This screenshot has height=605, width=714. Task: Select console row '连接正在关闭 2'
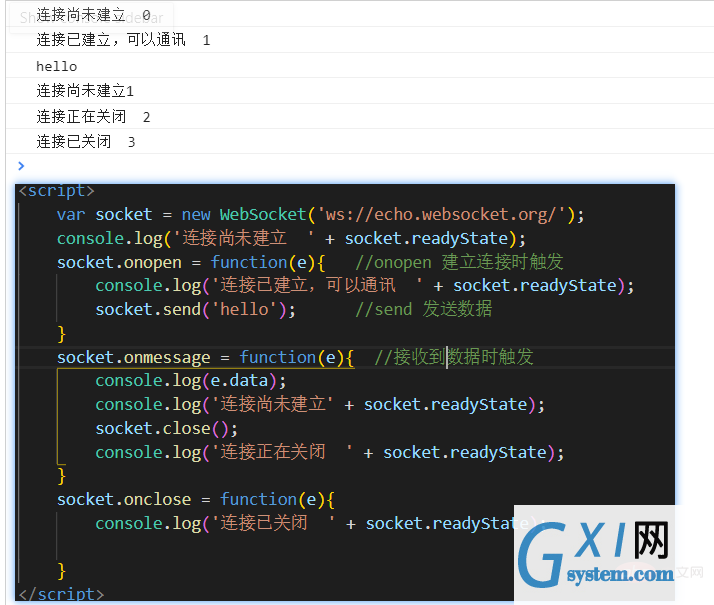click(x=360, y=117)
